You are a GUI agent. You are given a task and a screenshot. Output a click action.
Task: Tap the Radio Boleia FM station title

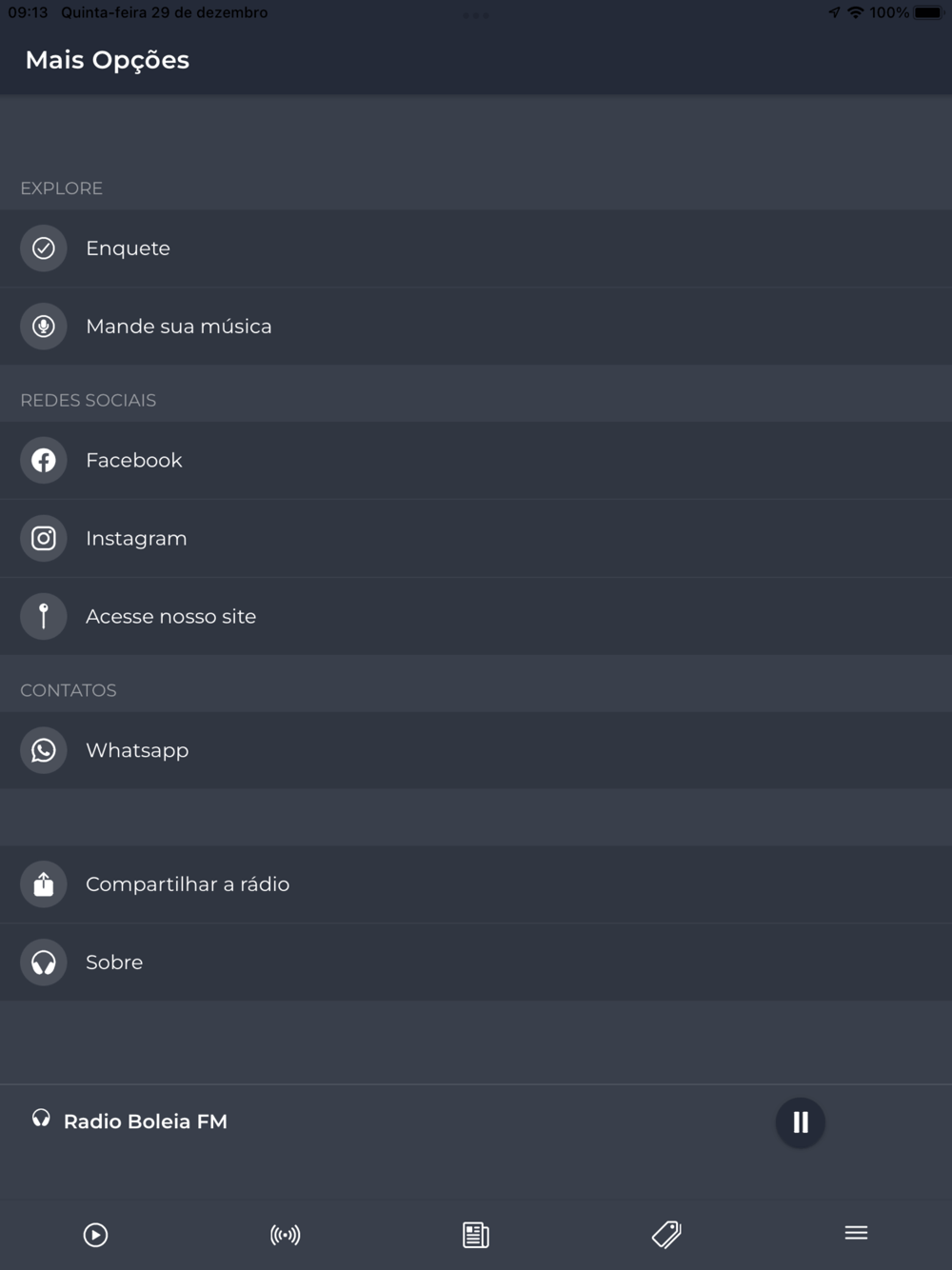tap(146, 1121)
